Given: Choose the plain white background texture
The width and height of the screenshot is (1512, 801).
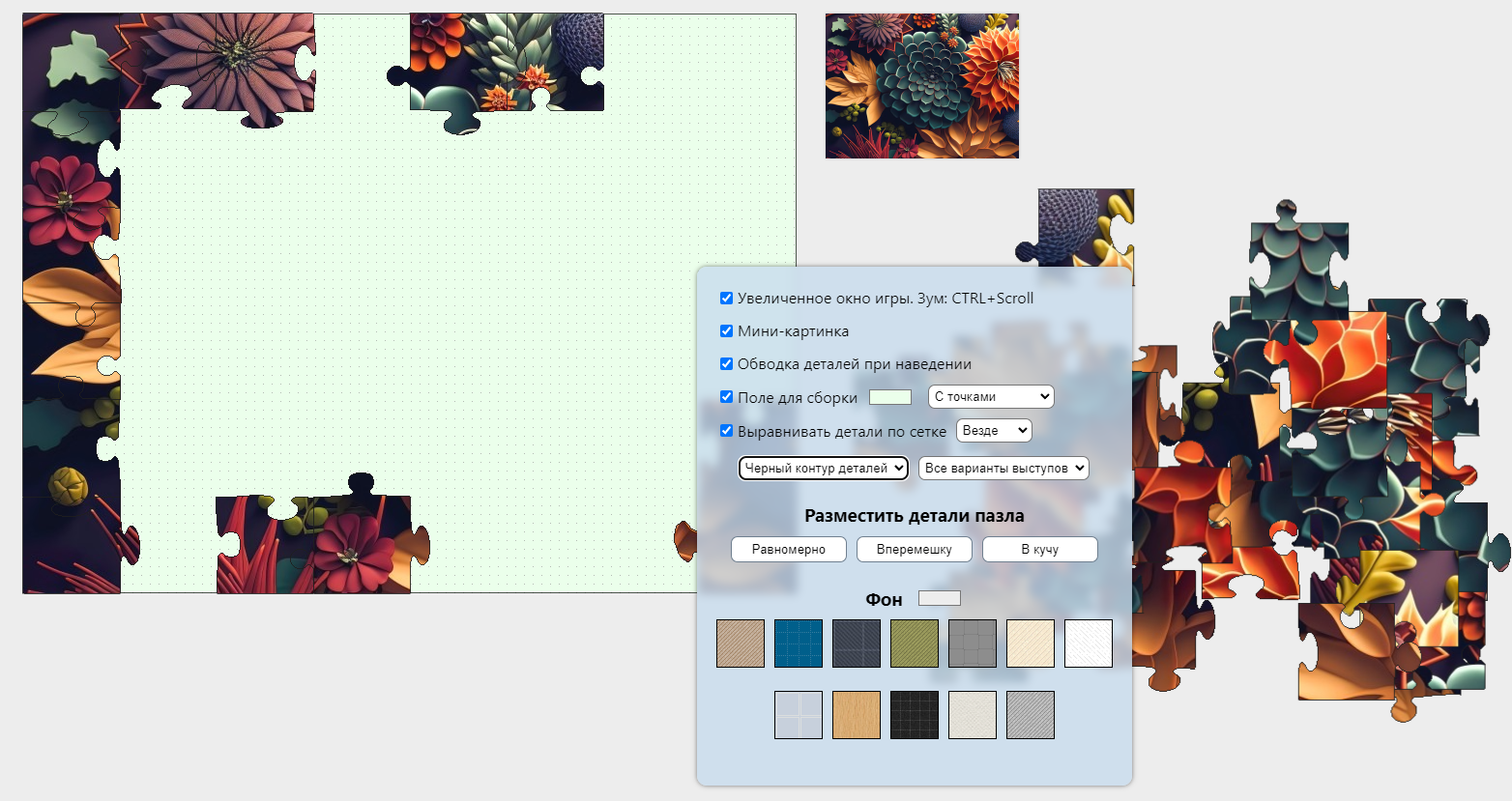Looking at the screenshot, I should pyautogui.click(x=1089, y=644).
